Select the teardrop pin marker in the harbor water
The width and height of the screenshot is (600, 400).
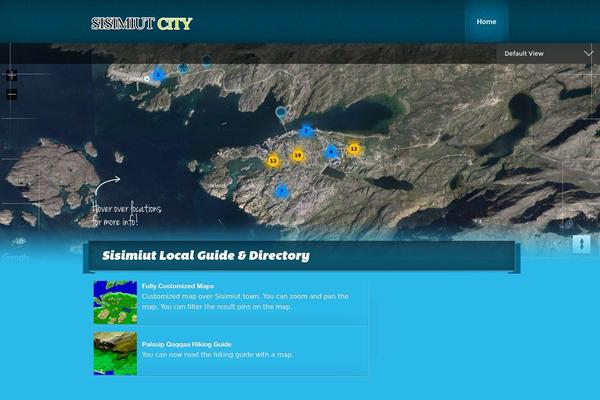(x=281, y=114)
